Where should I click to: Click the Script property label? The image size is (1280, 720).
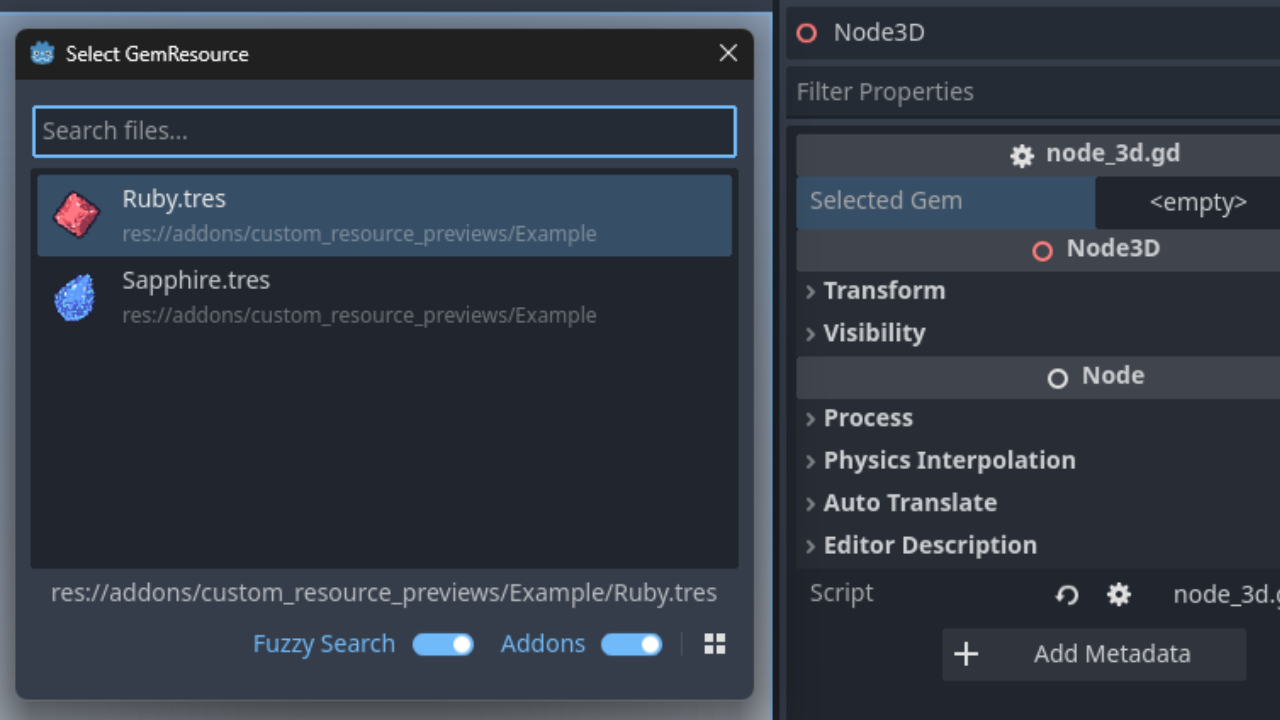point(842,593)
